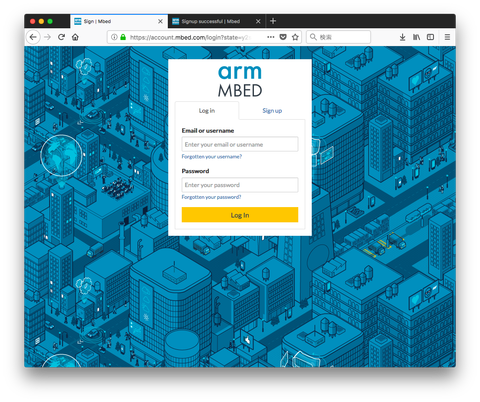
Task: Switch to 'Signup successful | Mbed' browser tab
Action: (x=217, y=21)
